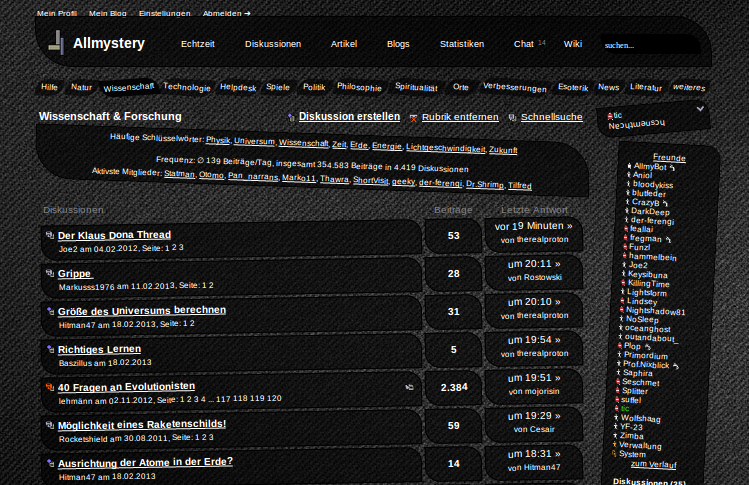The height and width of the screenshot is (485, 749).
Task: Open the Abmelden arrow link at top
Action: pos(226,14)
